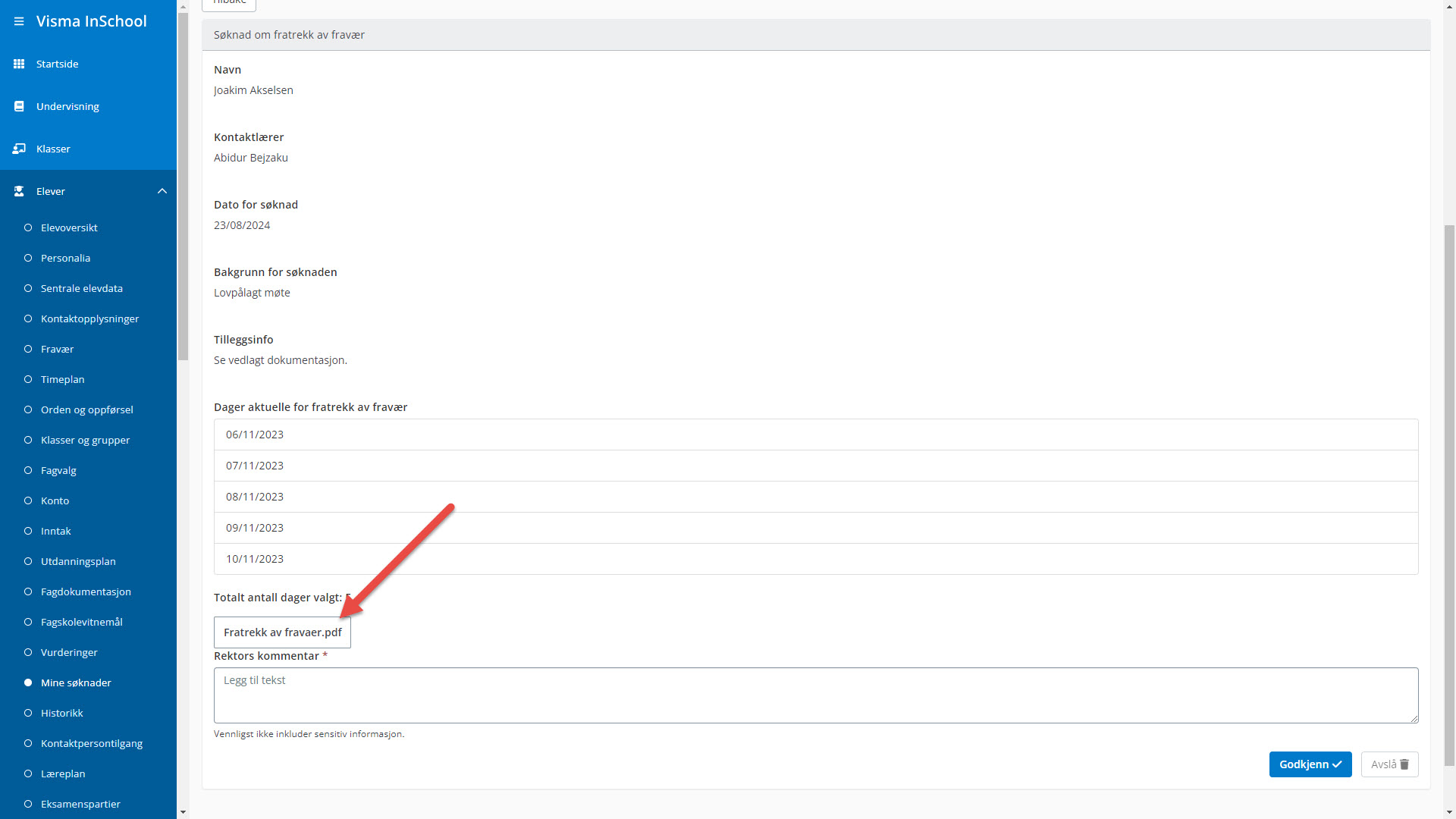Focus the Rektors kommentar text field
The height and width of the screenshot is (819, 1456).
click(x=815, y=695)
